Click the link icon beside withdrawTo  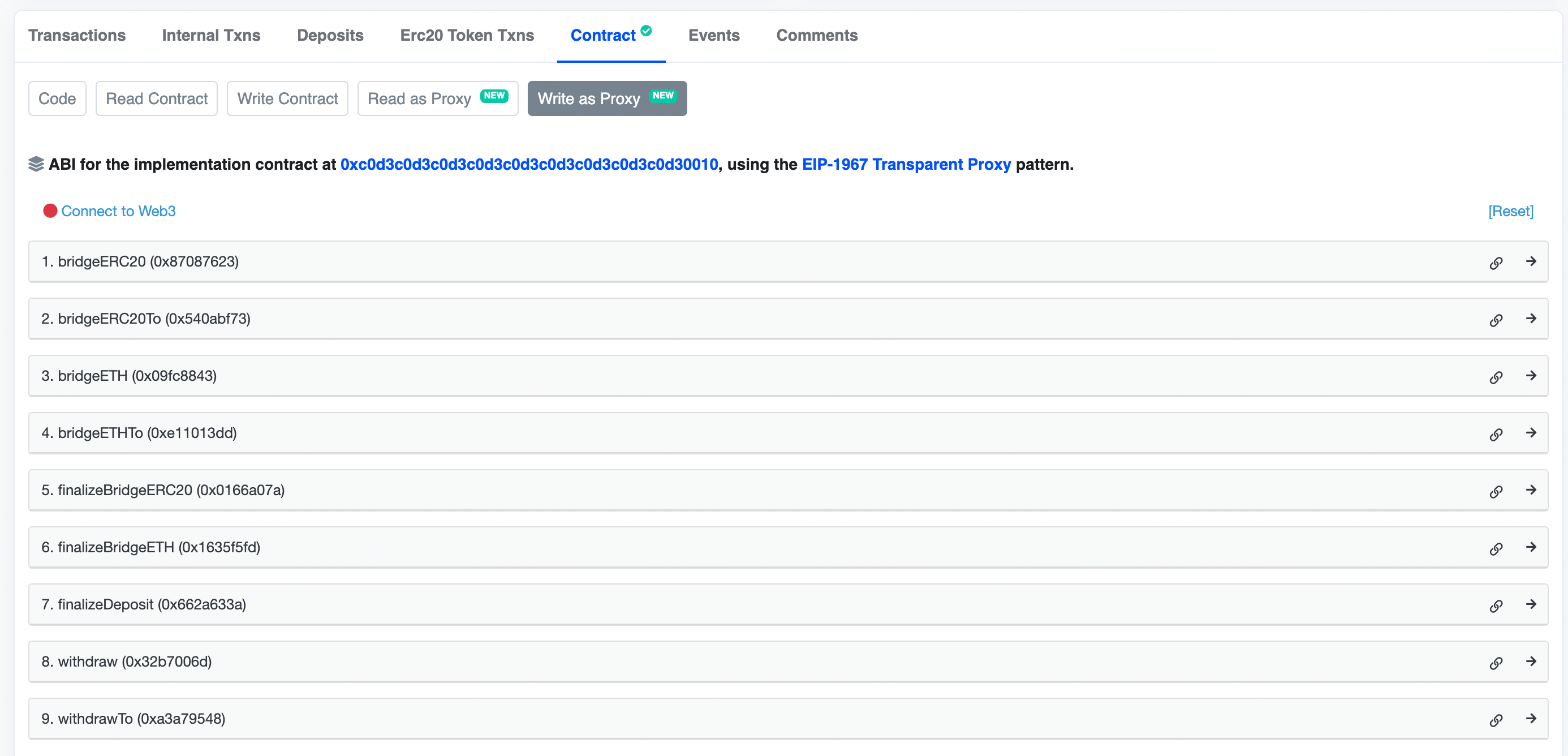(x=1496, y=719)
